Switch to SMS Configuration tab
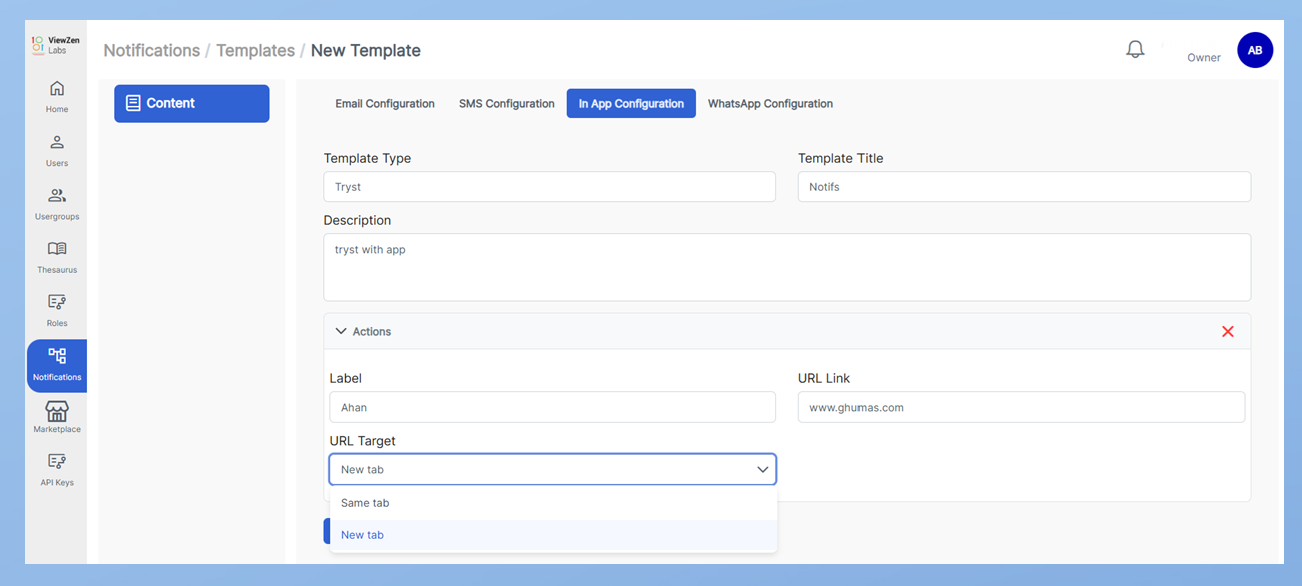Viewport: 1302px width, 586px height. tap(506, 104)
